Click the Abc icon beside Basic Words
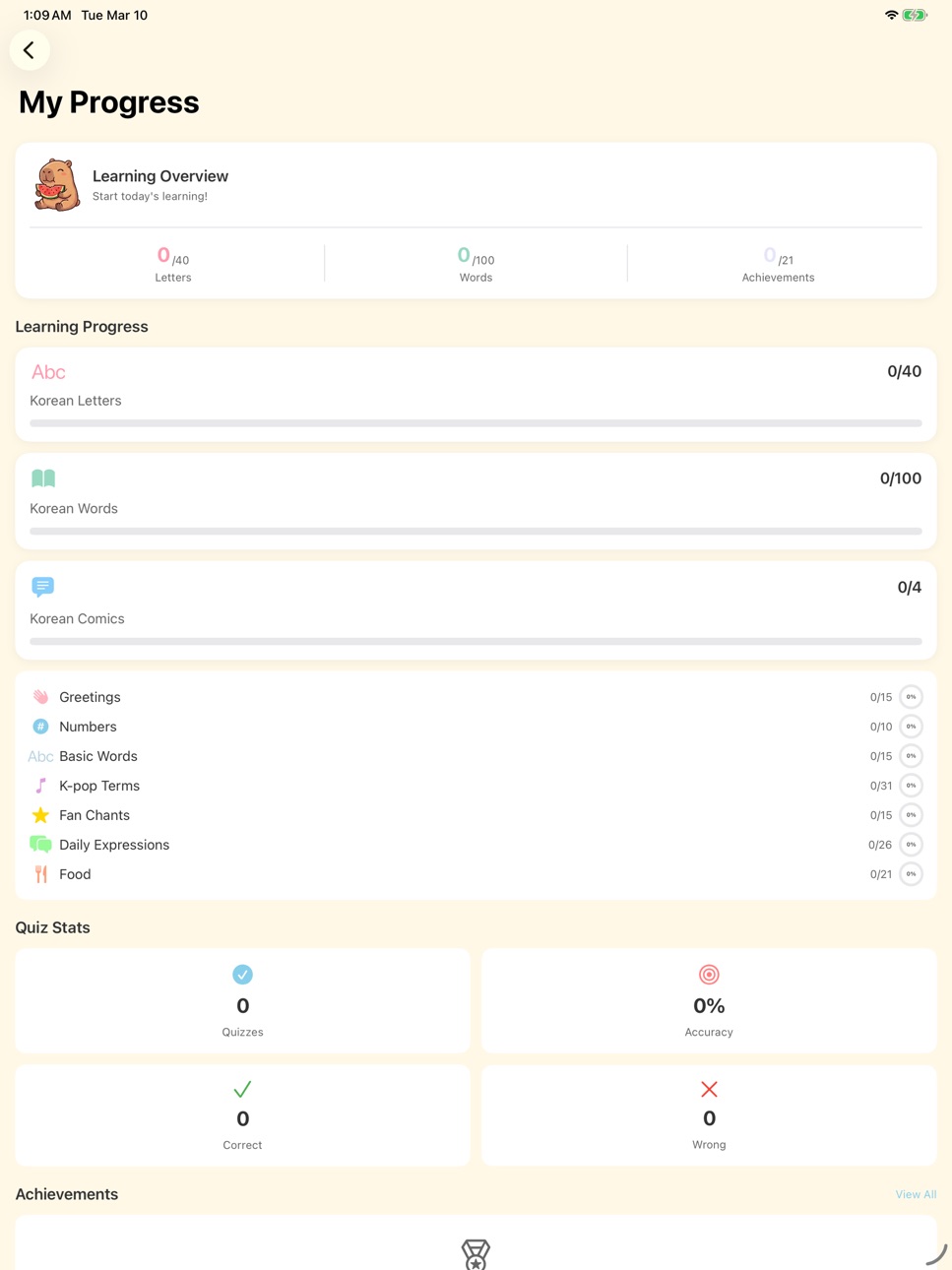952x1270 pixels. coord(40,756)
